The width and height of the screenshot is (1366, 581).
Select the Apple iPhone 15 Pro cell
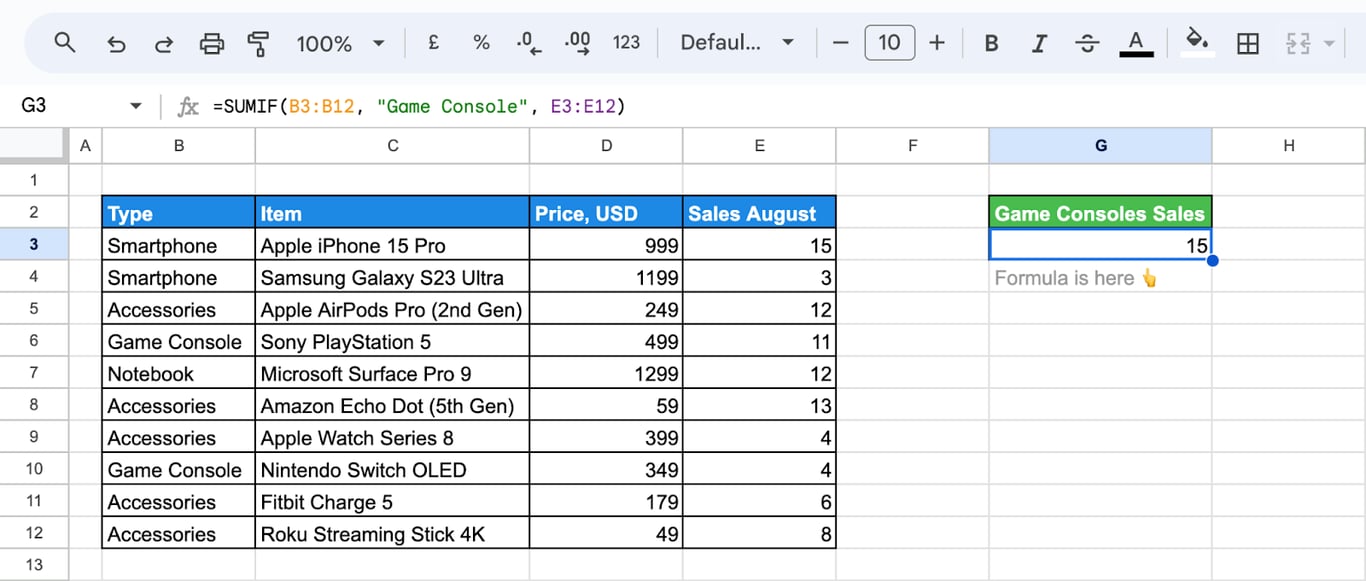pos(393,245)
